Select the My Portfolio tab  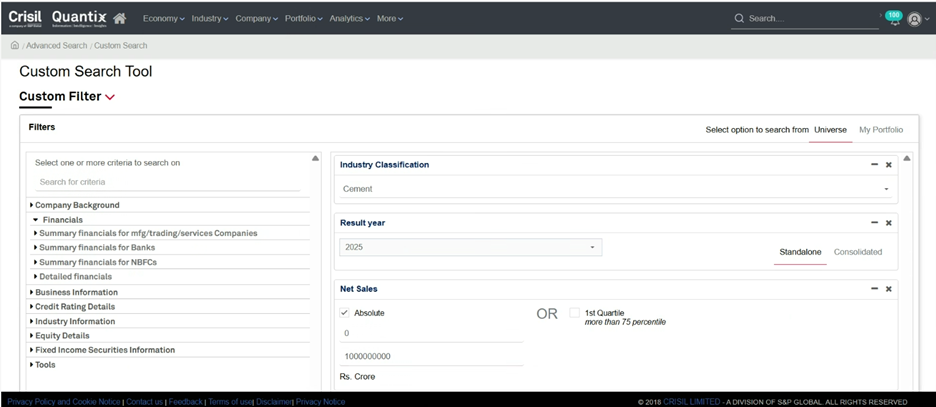pos(880,130)
